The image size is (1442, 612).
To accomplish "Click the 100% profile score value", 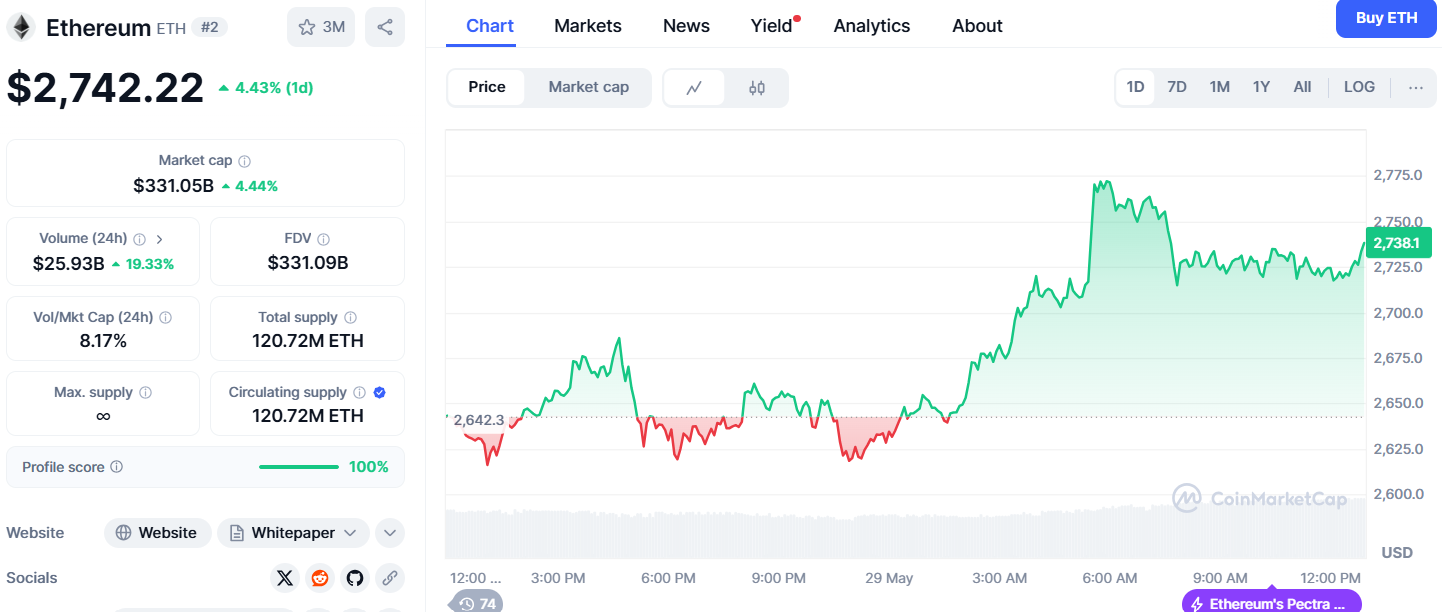I will click(369, 467).
